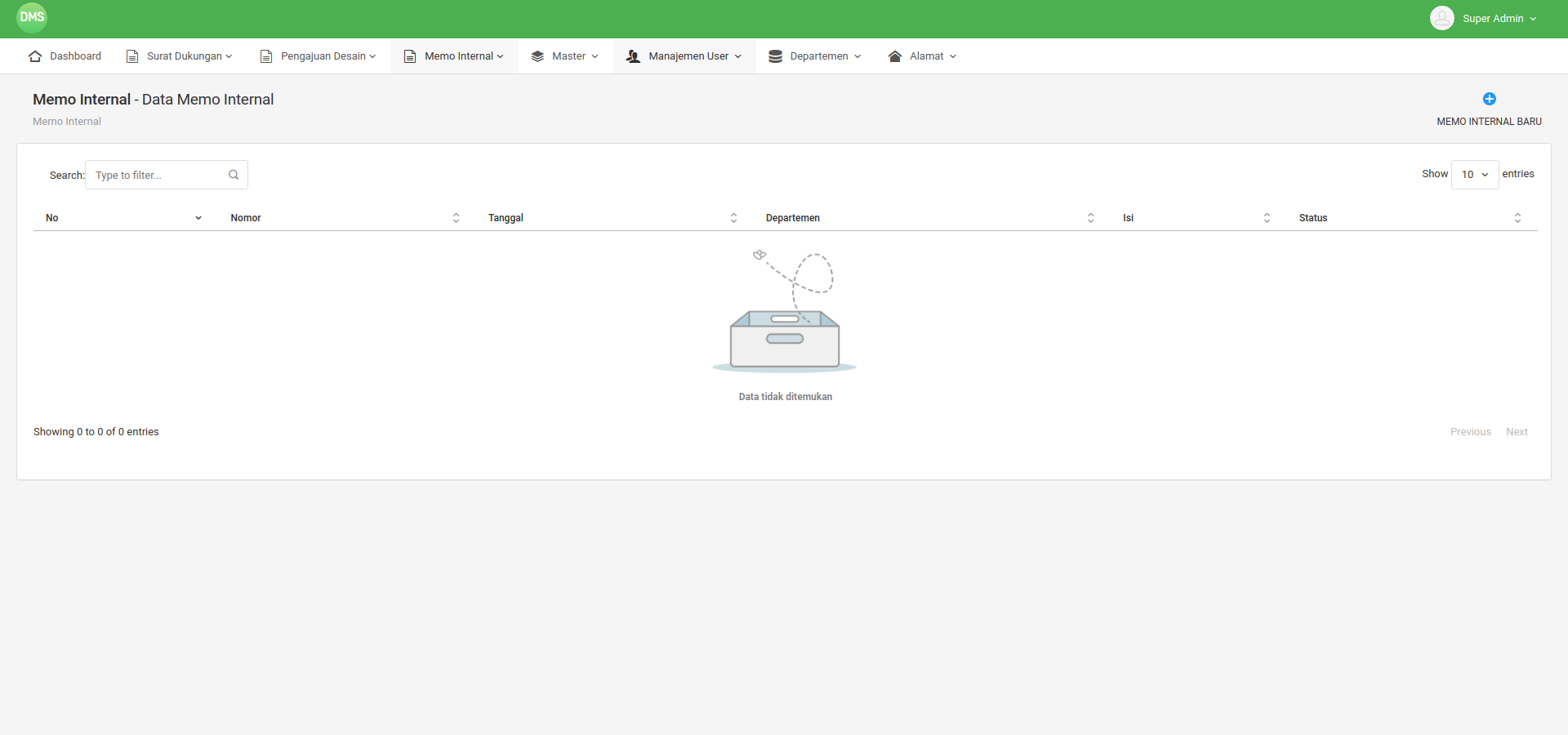
Task: Select the Dashboard home icon
Action: pyautogui.click(x=34, y=56)
